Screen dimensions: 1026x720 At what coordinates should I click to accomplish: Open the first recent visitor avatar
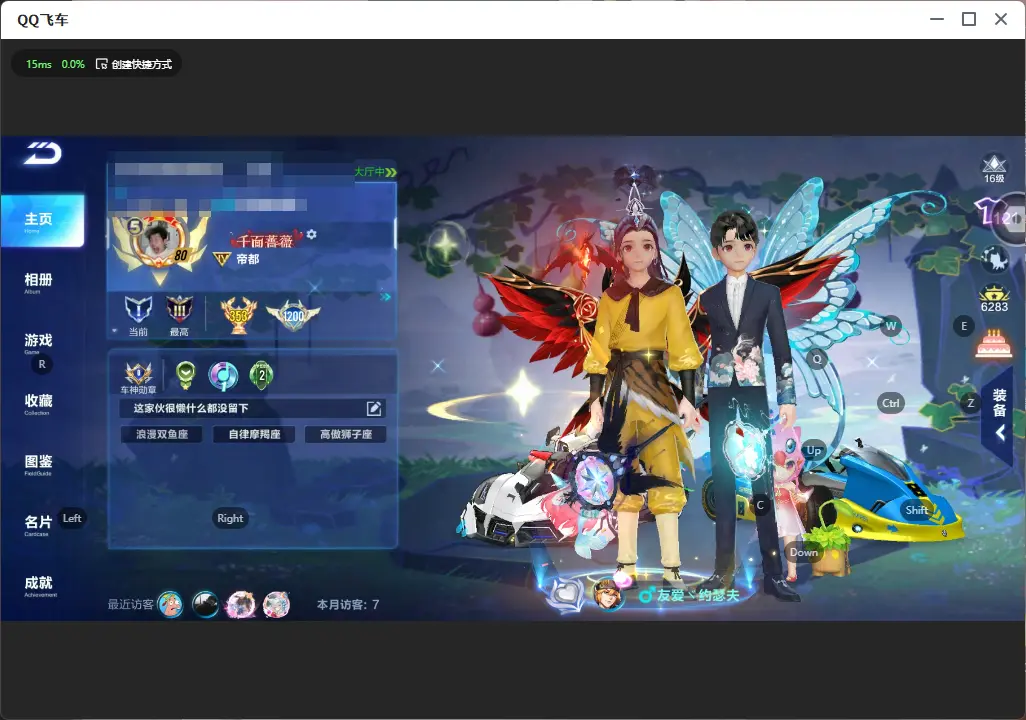171,604
